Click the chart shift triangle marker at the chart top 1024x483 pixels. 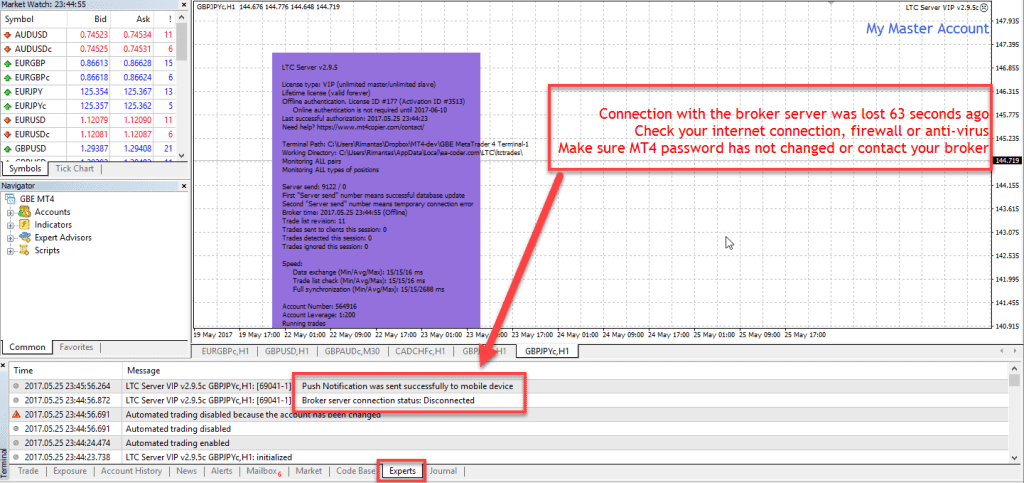831,3
